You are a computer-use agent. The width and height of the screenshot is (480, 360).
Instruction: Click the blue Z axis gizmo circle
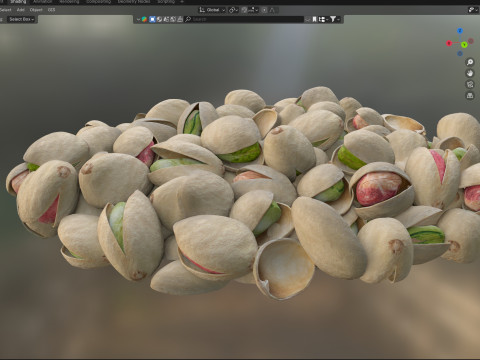[460, 31]
